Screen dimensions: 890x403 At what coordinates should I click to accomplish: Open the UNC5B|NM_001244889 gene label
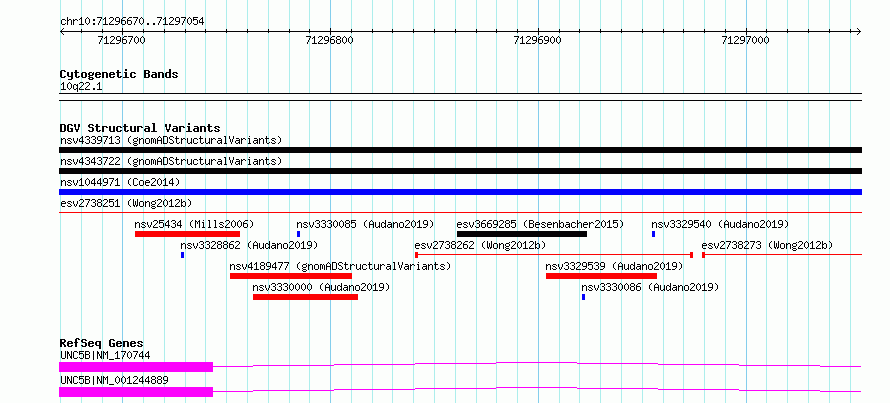[114, 380]
